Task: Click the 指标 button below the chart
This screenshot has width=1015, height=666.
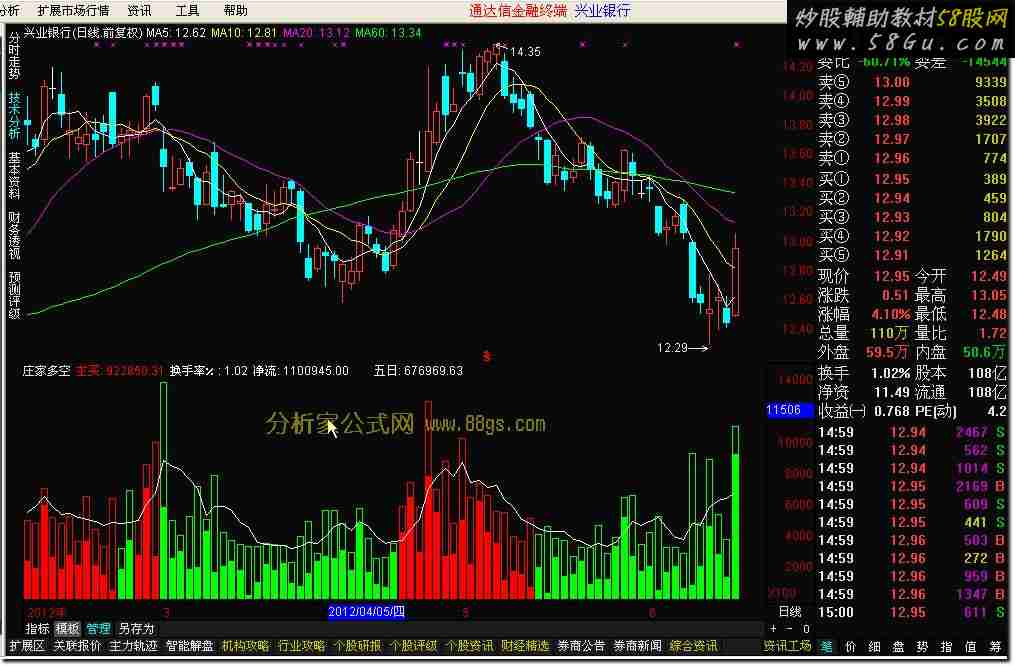Action: click(37, 628)
